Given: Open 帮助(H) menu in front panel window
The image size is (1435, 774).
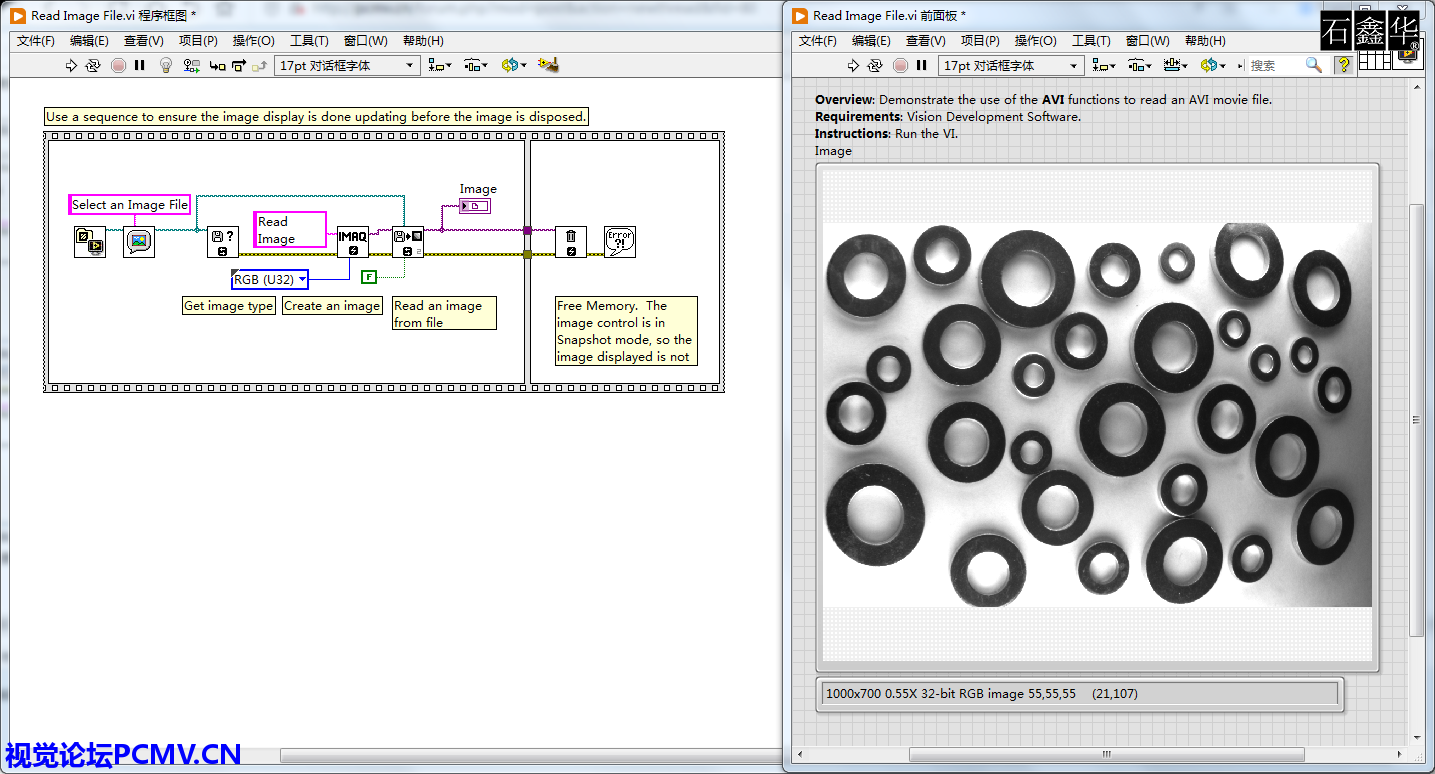Looking at the screenshot, I should click(1205, 41).
